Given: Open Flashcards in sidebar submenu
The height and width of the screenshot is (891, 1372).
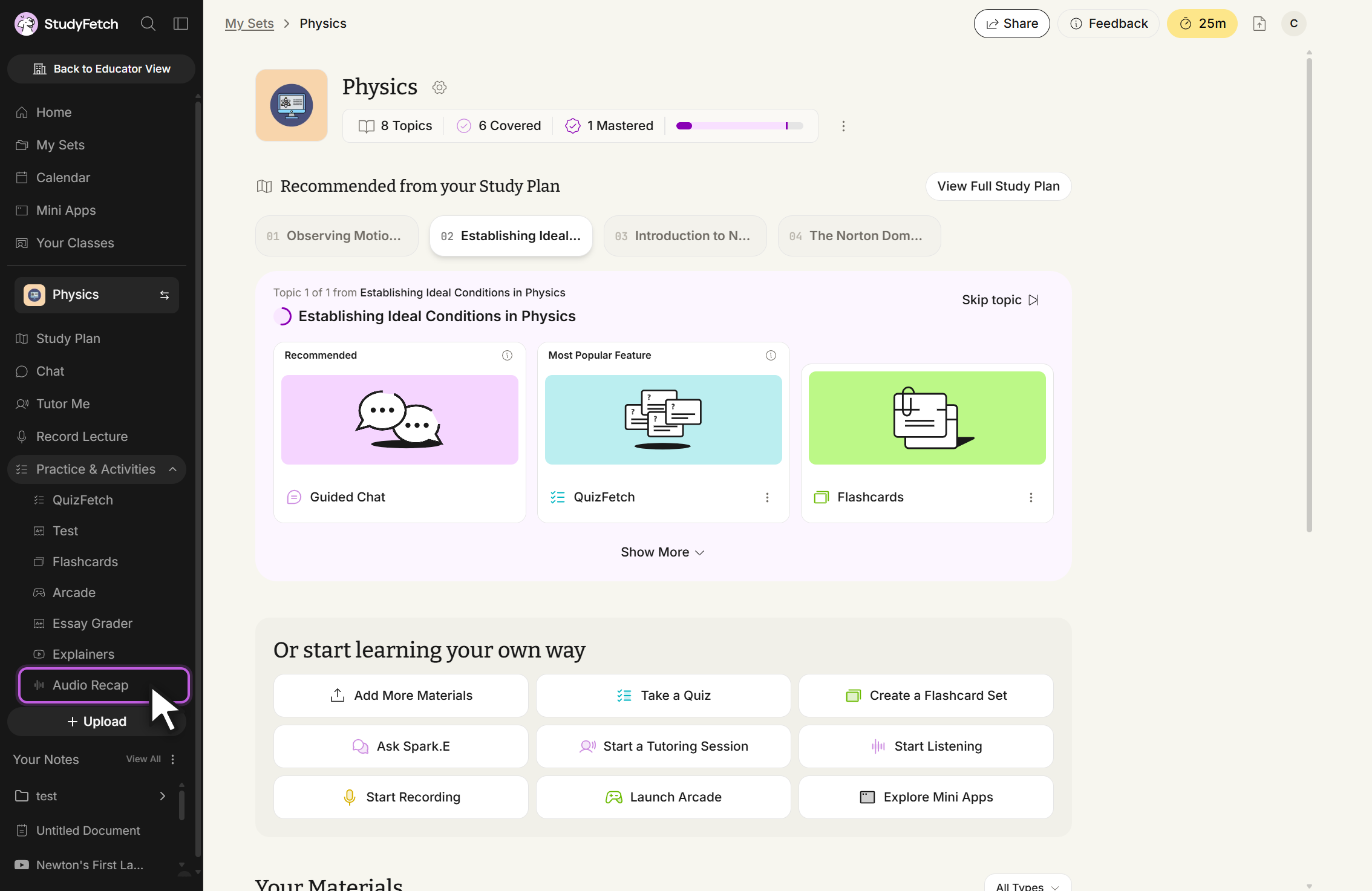Looking at the screenshot, I should [x=106, y=562].
